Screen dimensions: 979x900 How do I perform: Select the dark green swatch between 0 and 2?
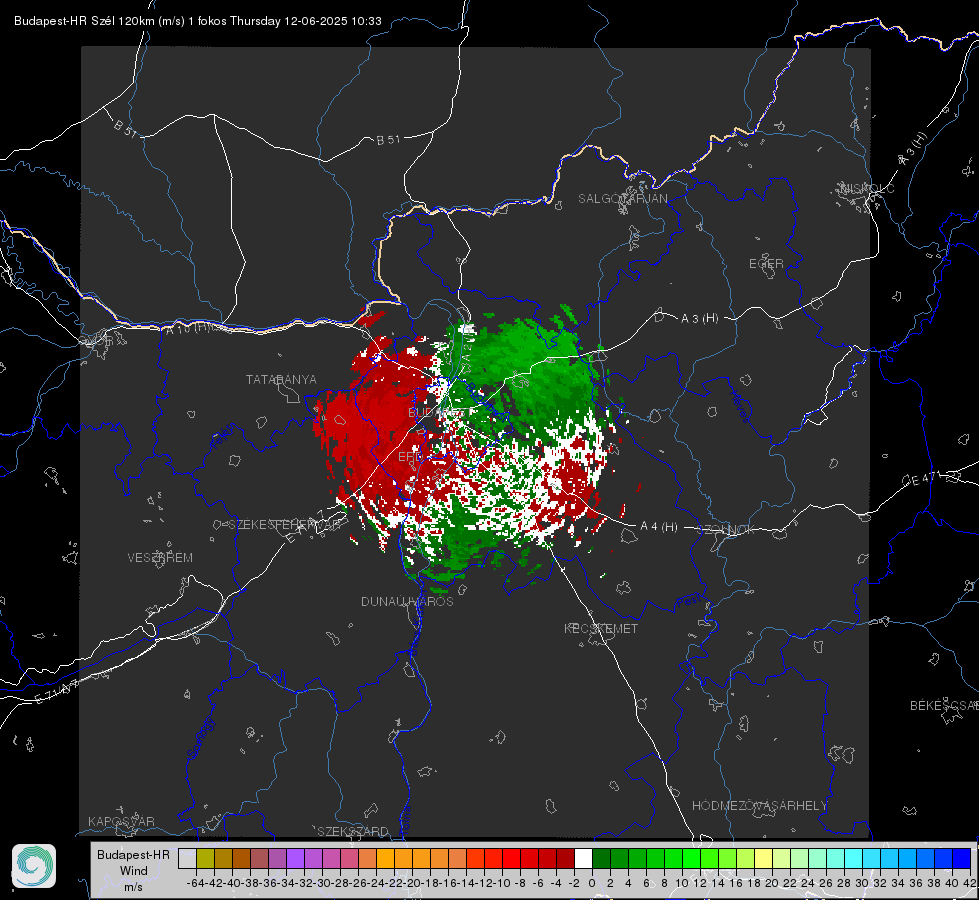tap(601, 858)
